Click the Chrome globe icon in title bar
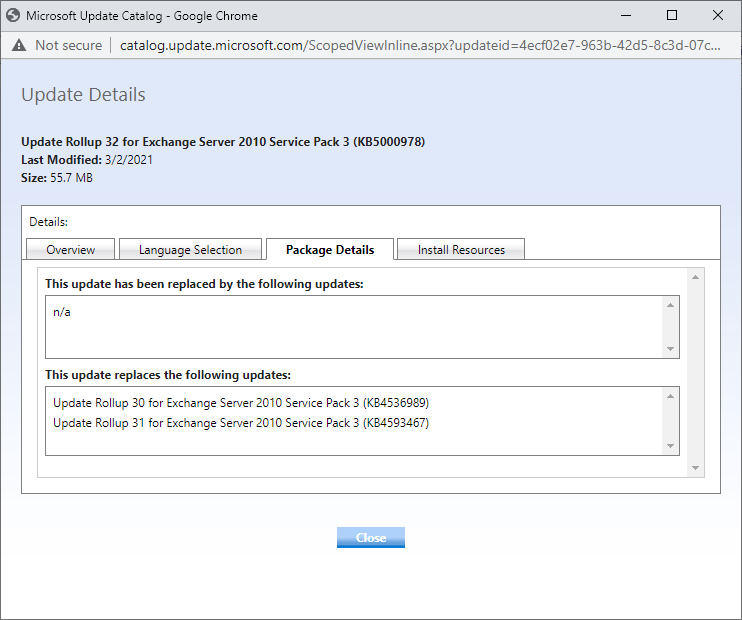Screen dimensions: 742x620 [x=13, y=16]
